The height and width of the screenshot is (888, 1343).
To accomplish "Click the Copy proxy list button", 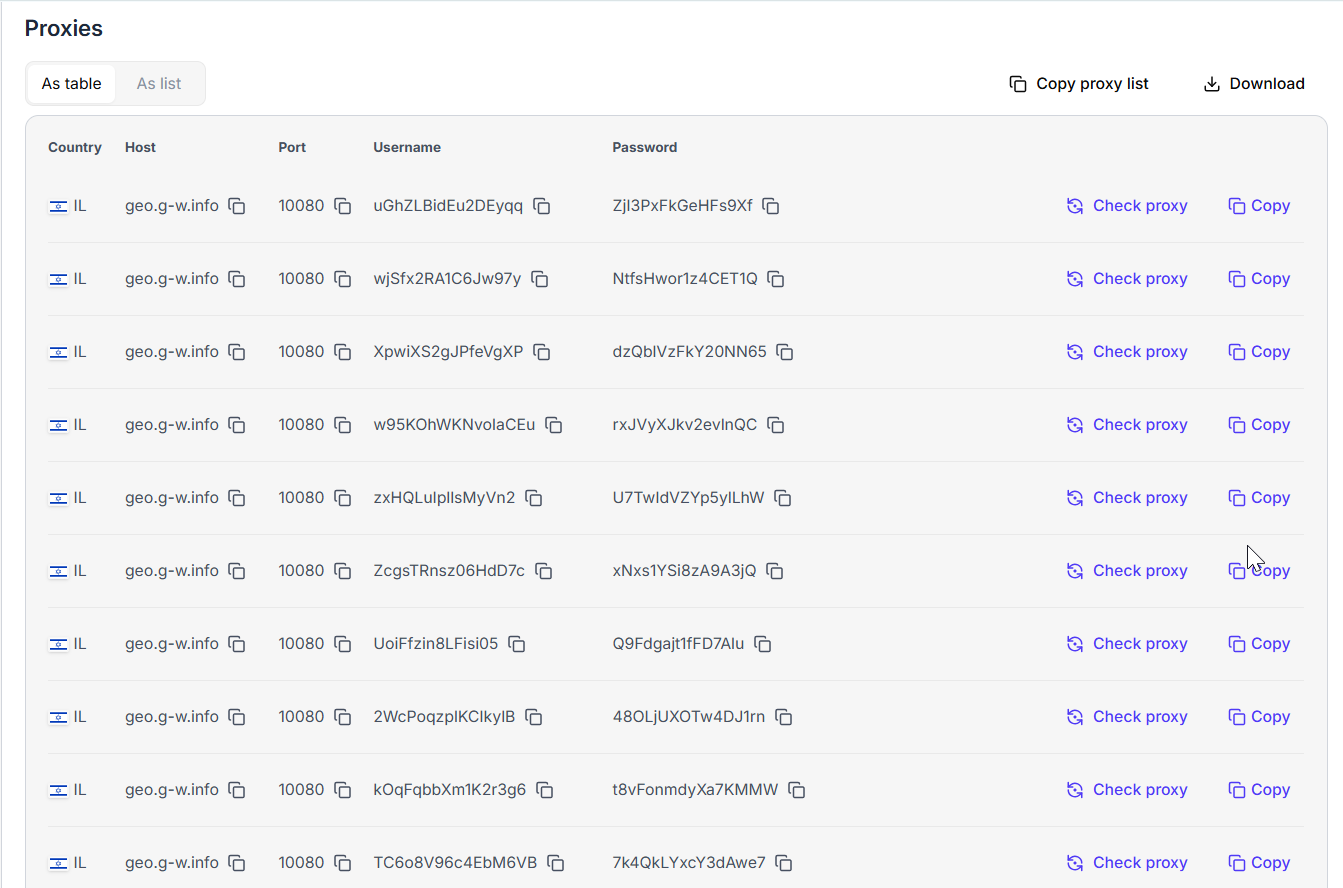I will (x=1079, y=84).
